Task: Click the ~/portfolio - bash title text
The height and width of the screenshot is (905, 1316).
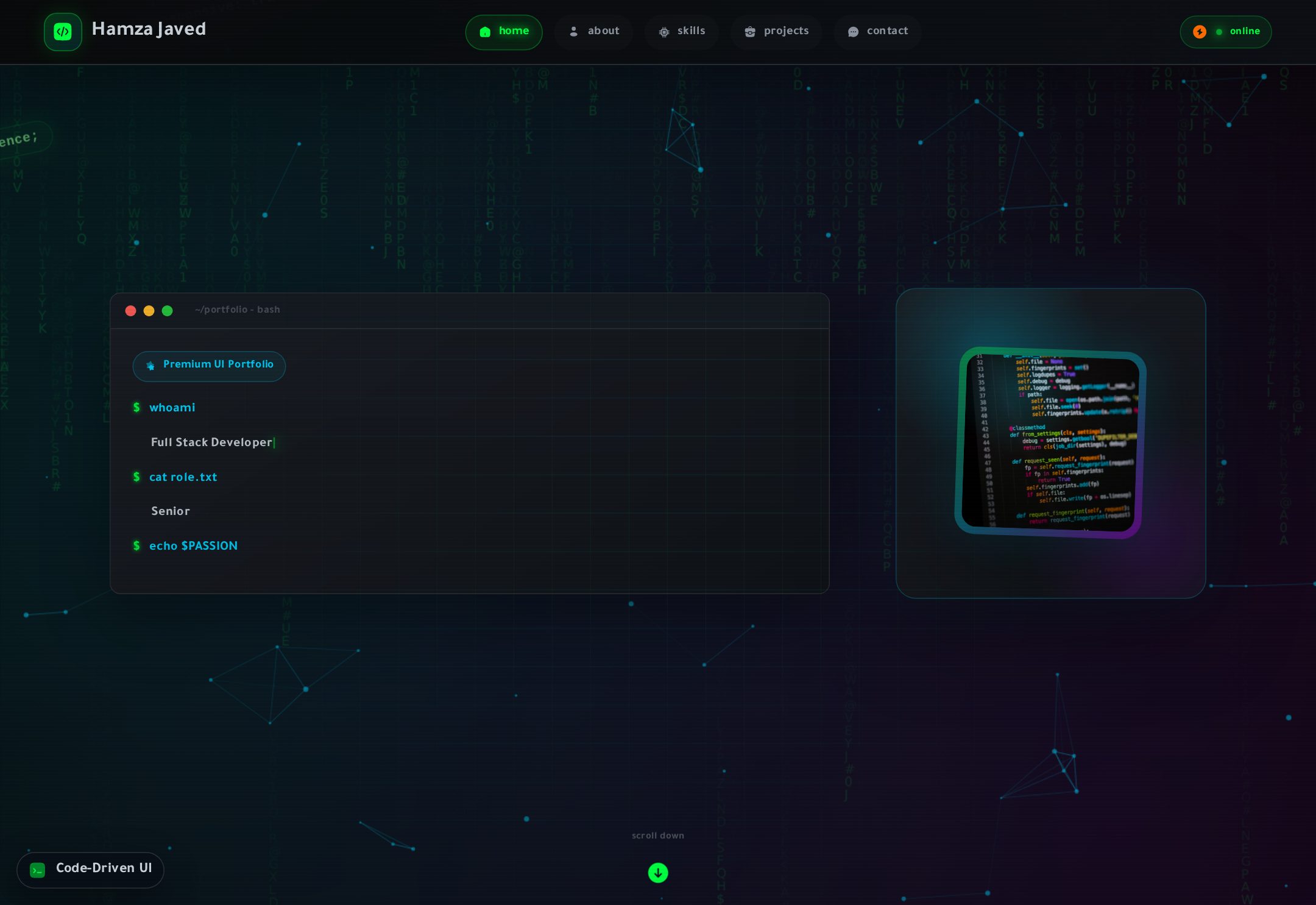Action: pyautogui.click(x=238, y=310)
